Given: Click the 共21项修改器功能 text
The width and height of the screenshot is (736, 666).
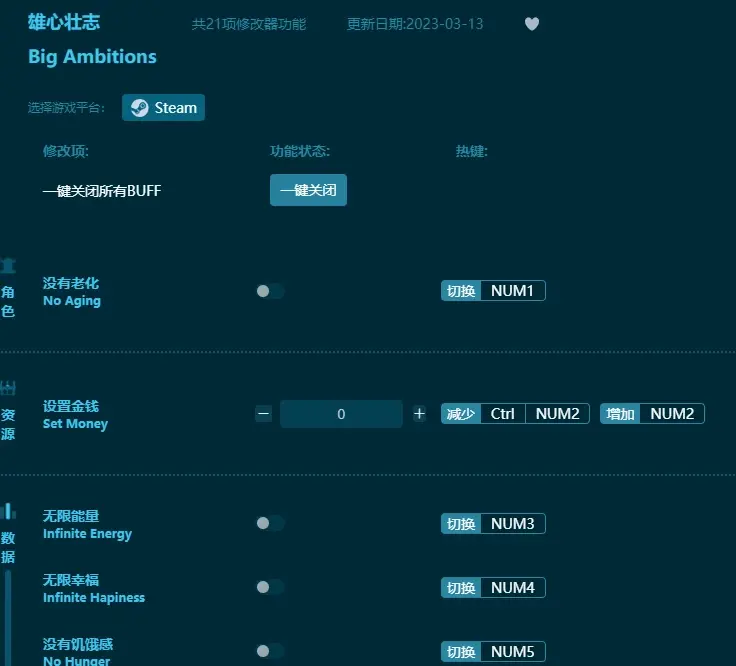Looking at the screenshot, I should 249,24.
